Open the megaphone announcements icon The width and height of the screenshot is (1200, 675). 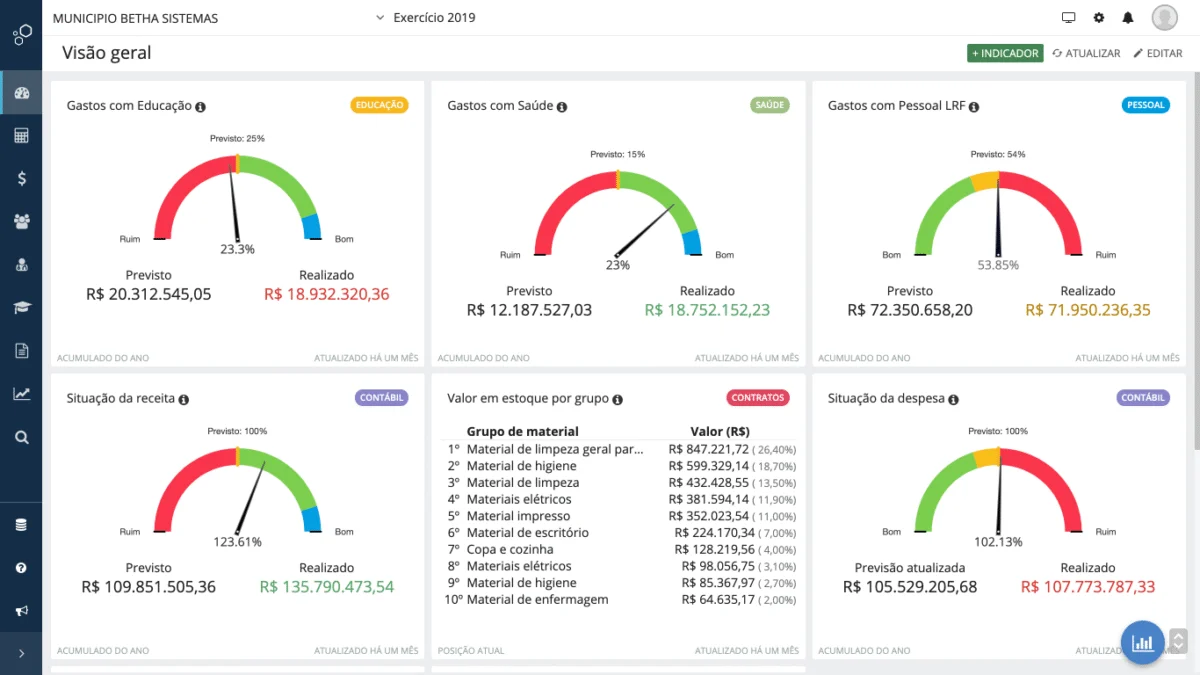click(21, 611)
